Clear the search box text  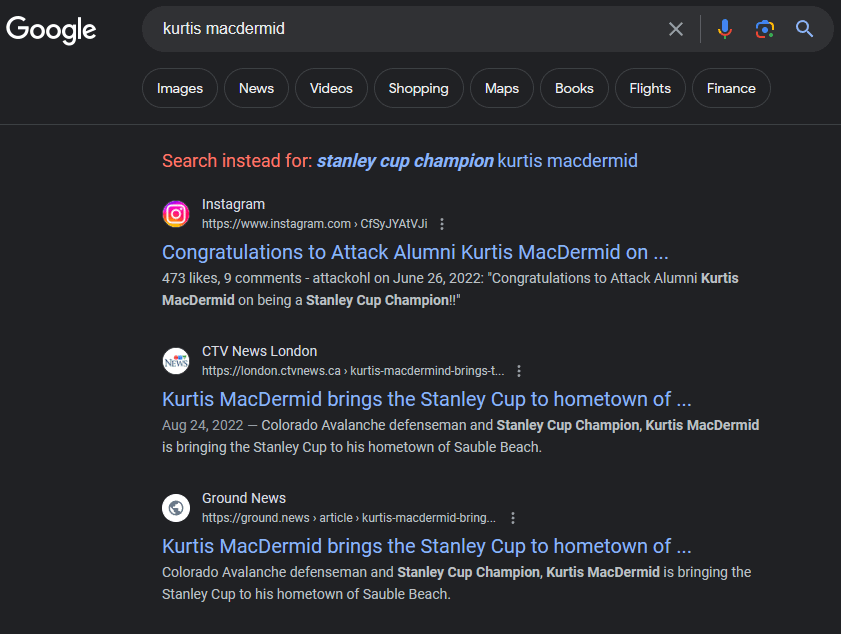point(676,29)
